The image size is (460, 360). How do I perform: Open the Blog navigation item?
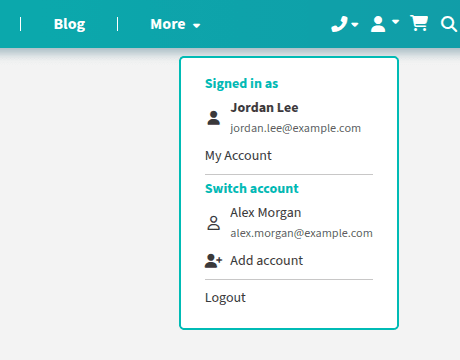coord(69,24)
